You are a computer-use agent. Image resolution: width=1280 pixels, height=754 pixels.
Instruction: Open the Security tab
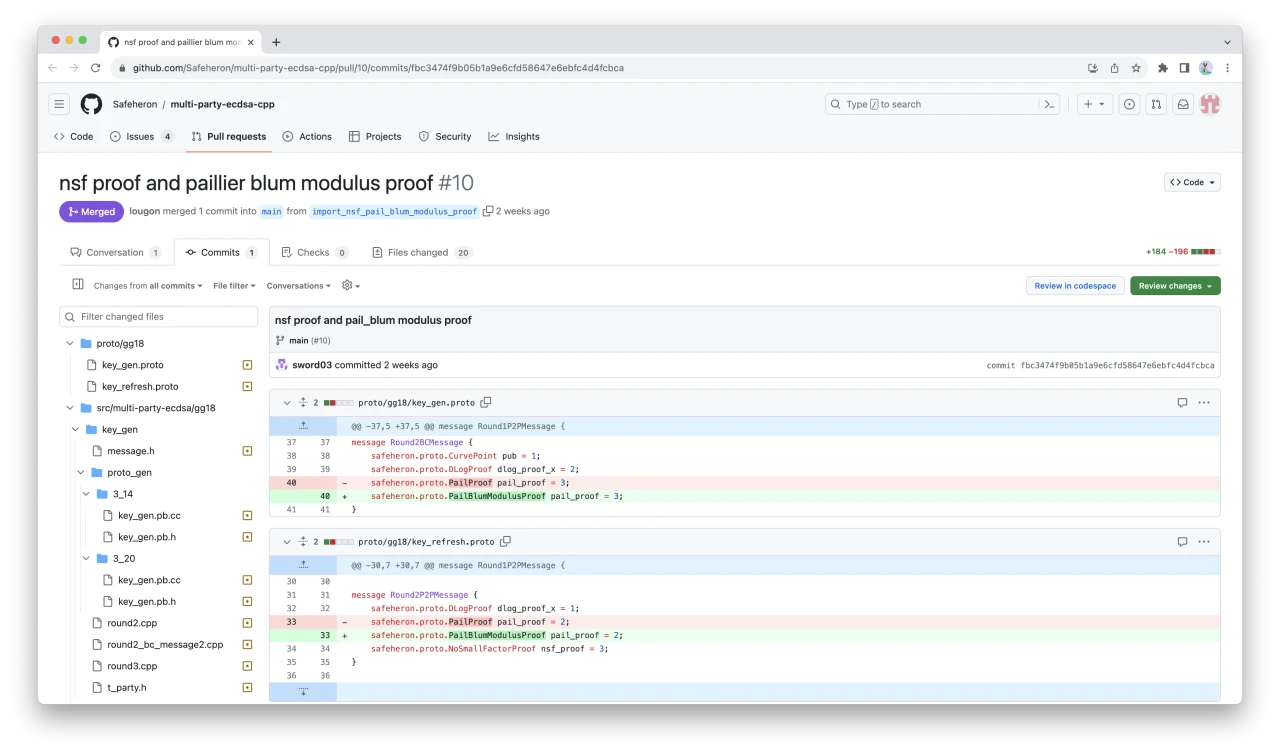[445, 136]
